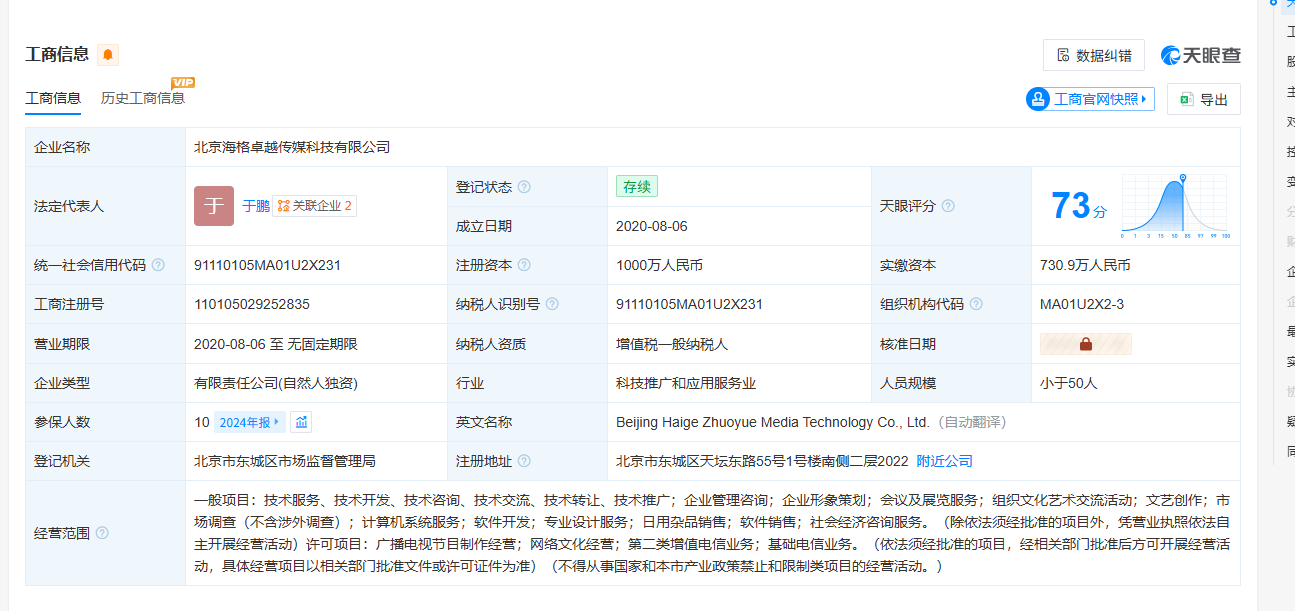The height and width of the screenshot is (611, 1295).
Task: Click the help icon next to 天眼评分
Action: coord(948,206)
